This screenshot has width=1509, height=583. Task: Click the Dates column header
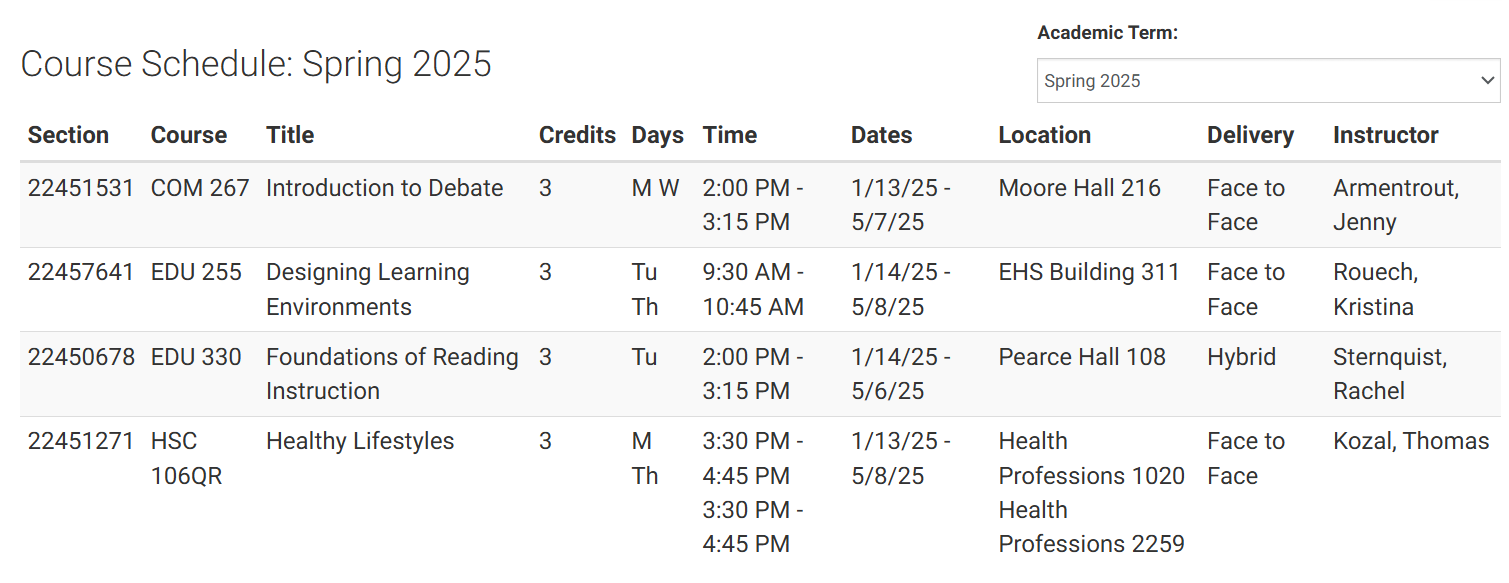pyautogui.click(x=881, y=135)
